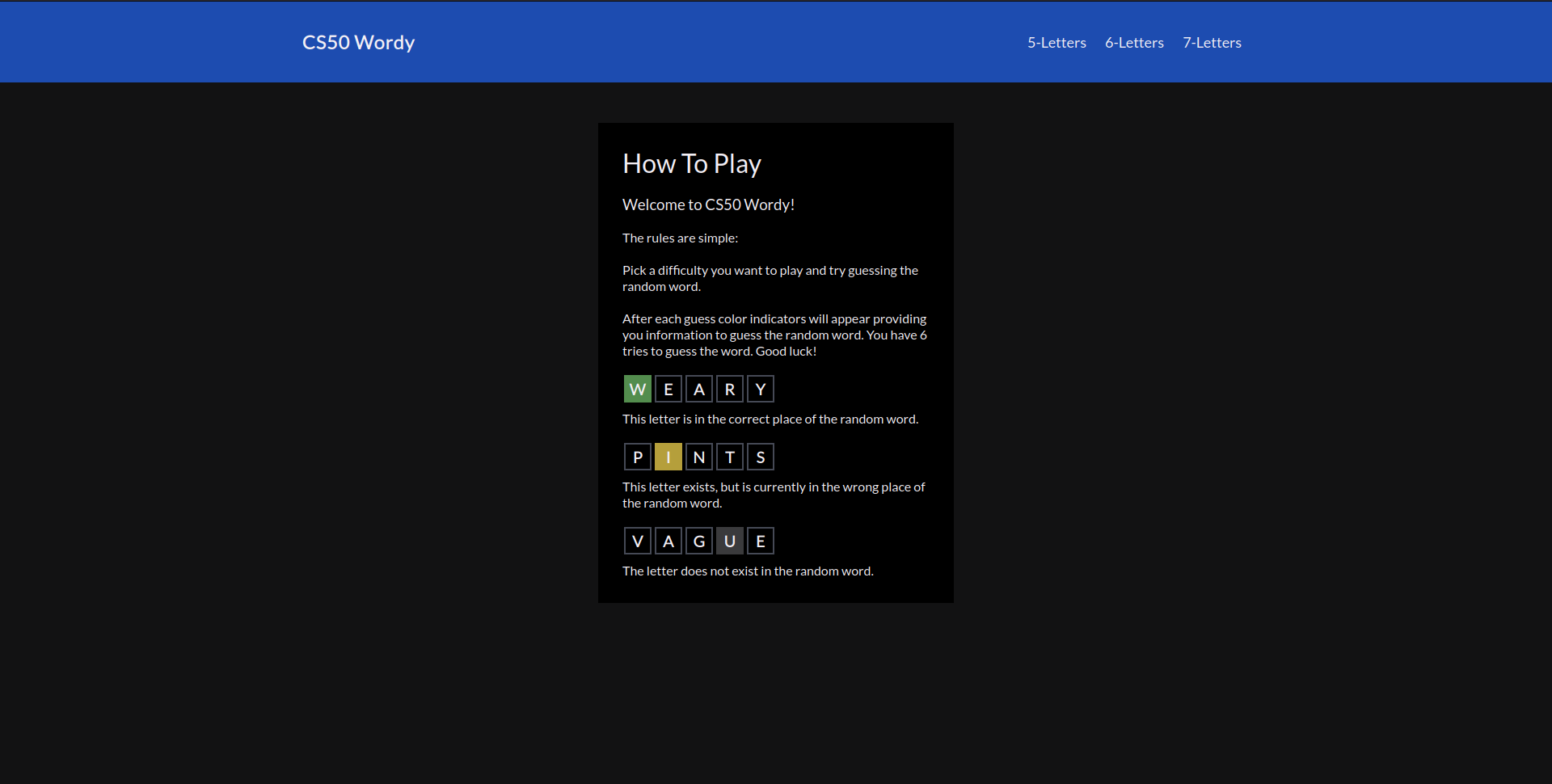Select the S tile in the PINTS row
Image resolution: width=1552 pixels, height=784 pixels.
pos(760,457)
